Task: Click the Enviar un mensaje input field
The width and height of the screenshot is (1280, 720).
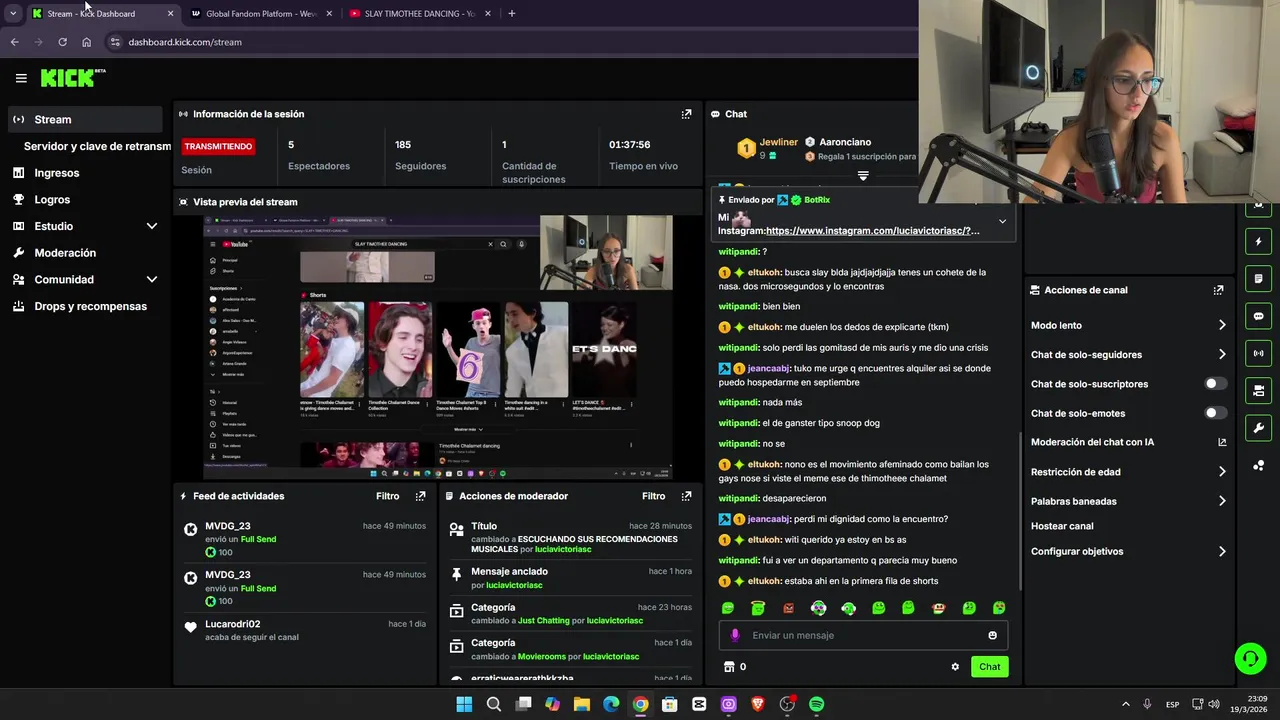Action: point(863,635)
